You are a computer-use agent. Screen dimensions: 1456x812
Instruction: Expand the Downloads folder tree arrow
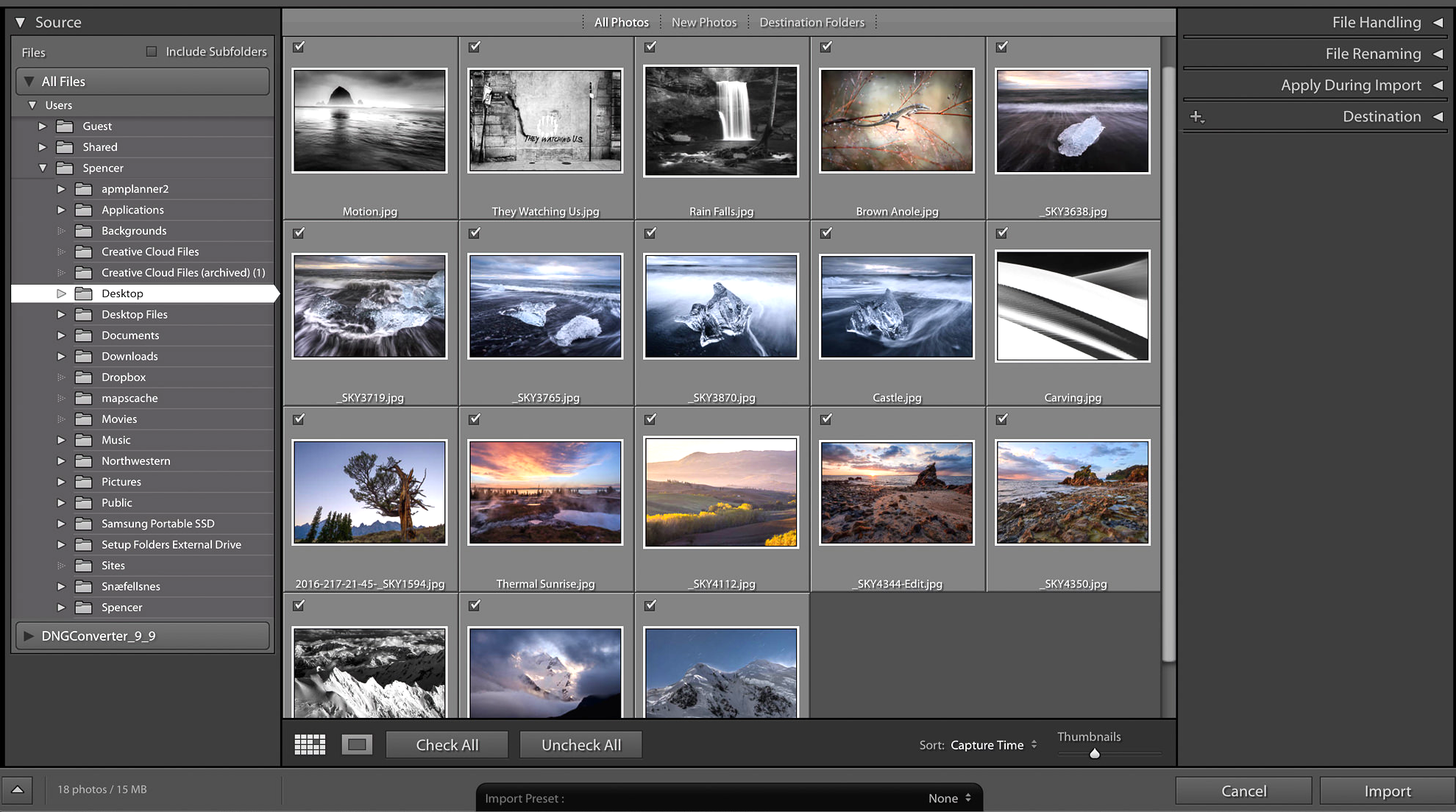tap(62, 356)
